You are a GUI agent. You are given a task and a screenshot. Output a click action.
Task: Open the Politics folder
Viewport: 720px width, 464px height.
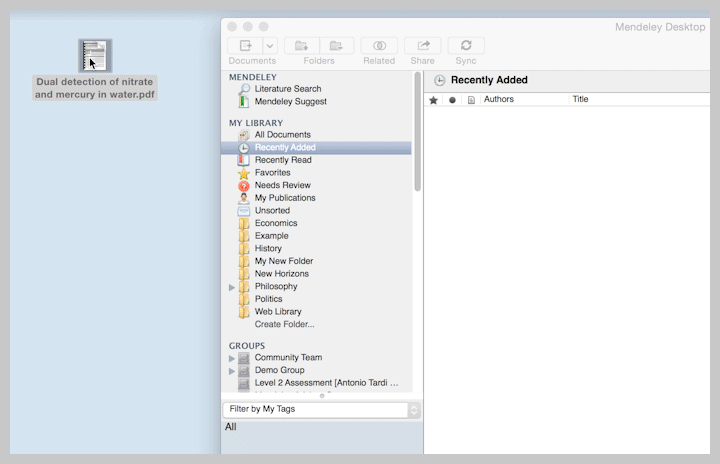269,299
